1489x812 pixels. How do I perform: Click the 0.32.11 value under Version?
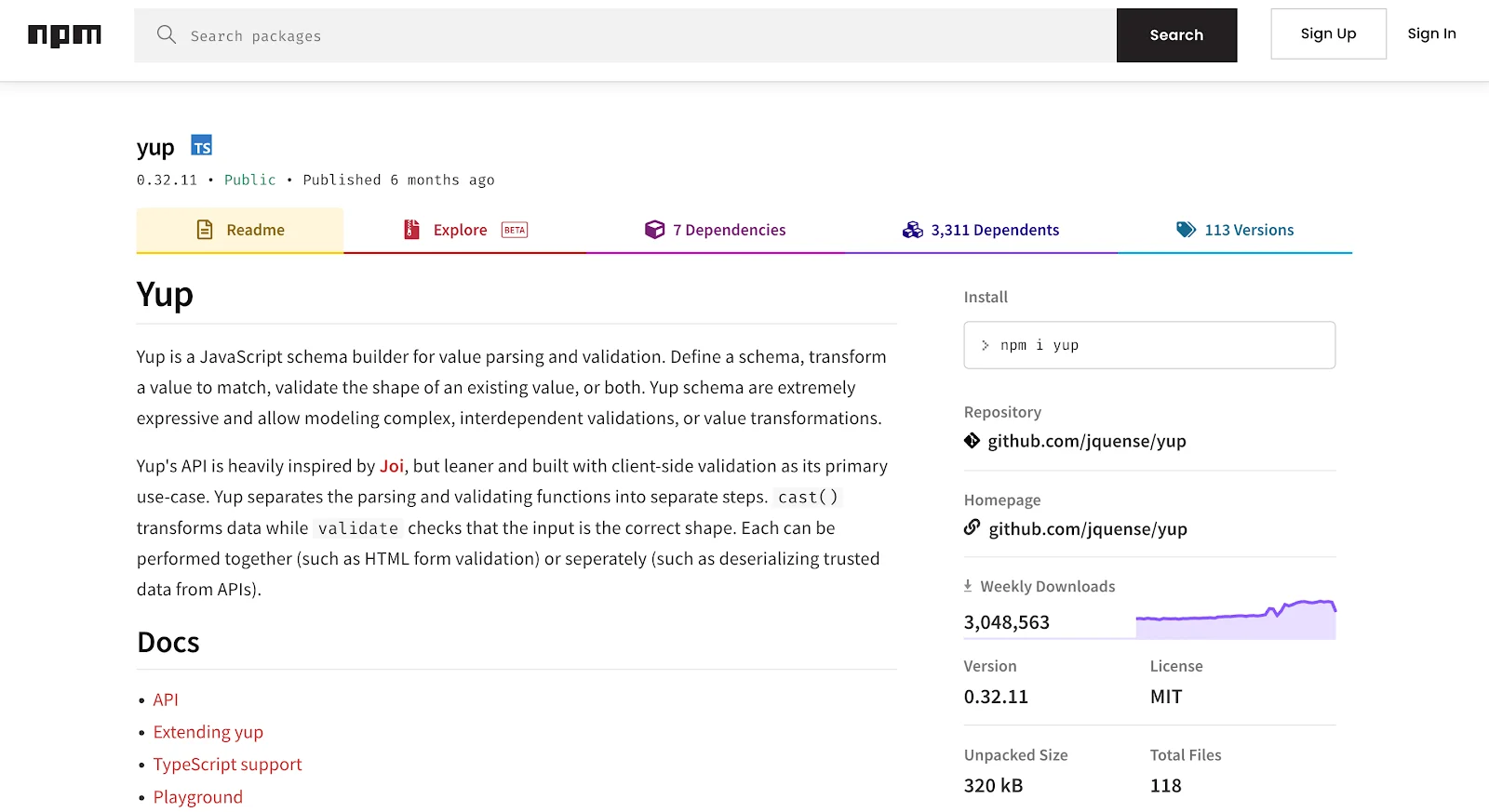coord(996,697)
